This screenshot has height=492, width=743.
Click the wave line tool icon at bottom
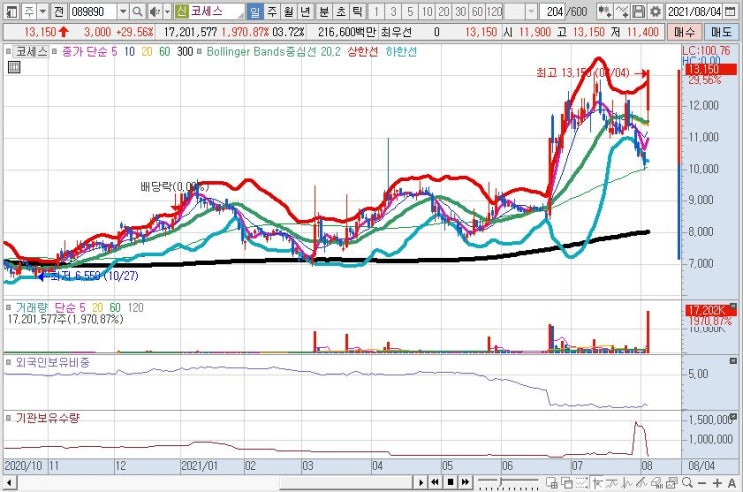tap(627, 483)
